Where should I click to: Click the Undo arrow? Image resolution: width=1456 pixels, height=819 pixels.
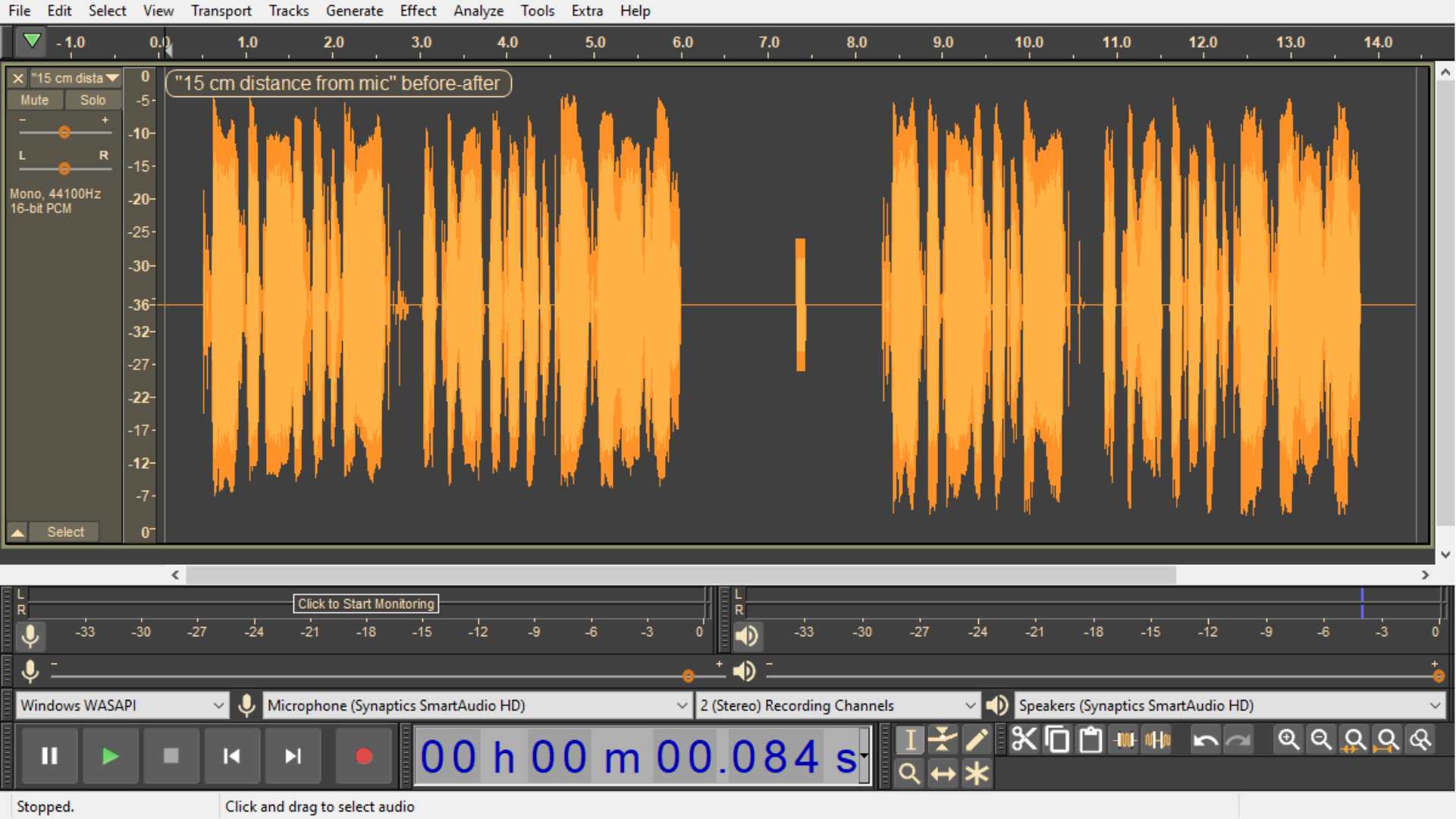pyautogui.click(x=1205, y=739)
